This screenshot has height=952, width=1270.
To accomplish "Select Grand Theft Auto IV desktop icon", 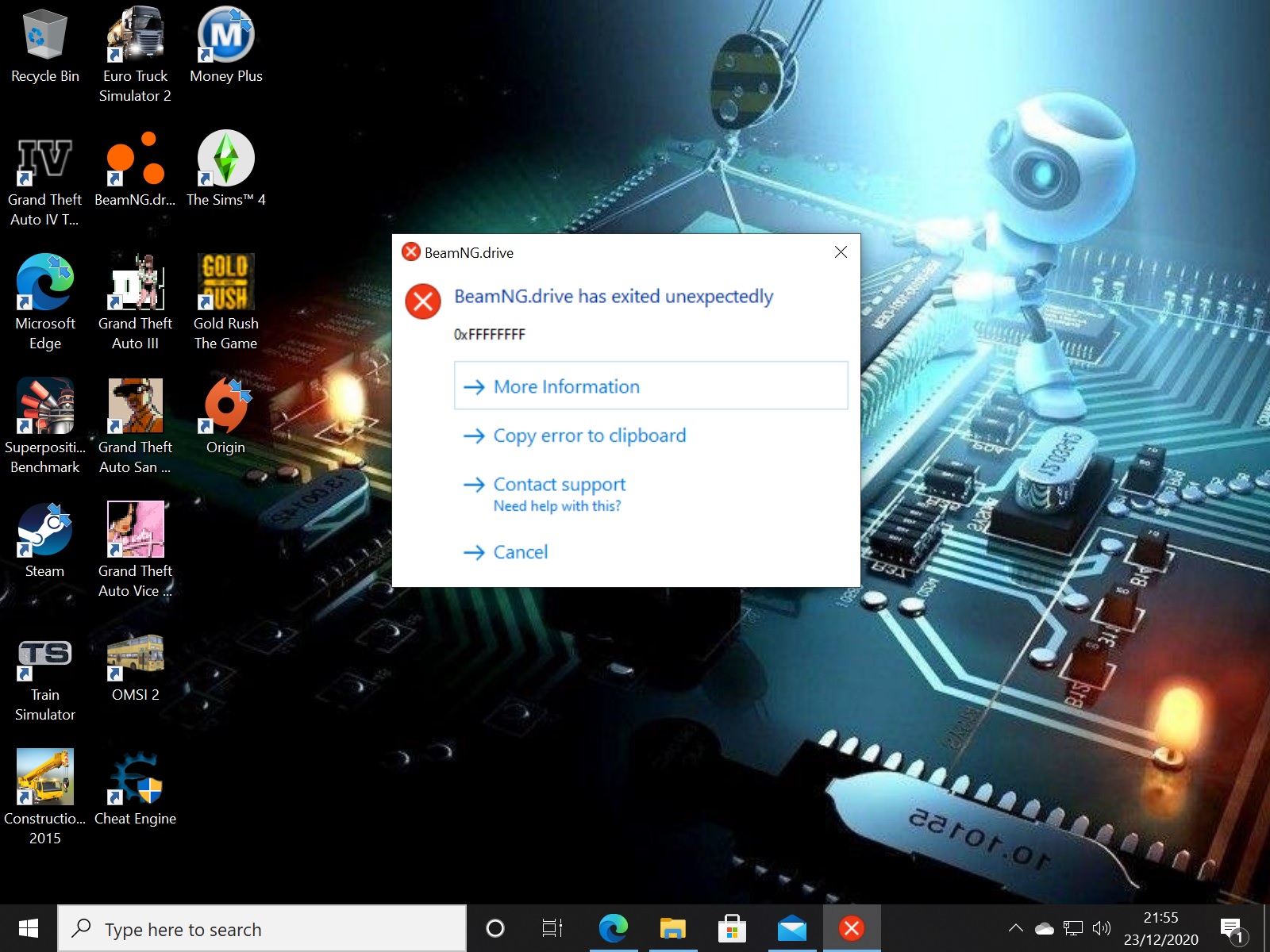I will 44,180.
